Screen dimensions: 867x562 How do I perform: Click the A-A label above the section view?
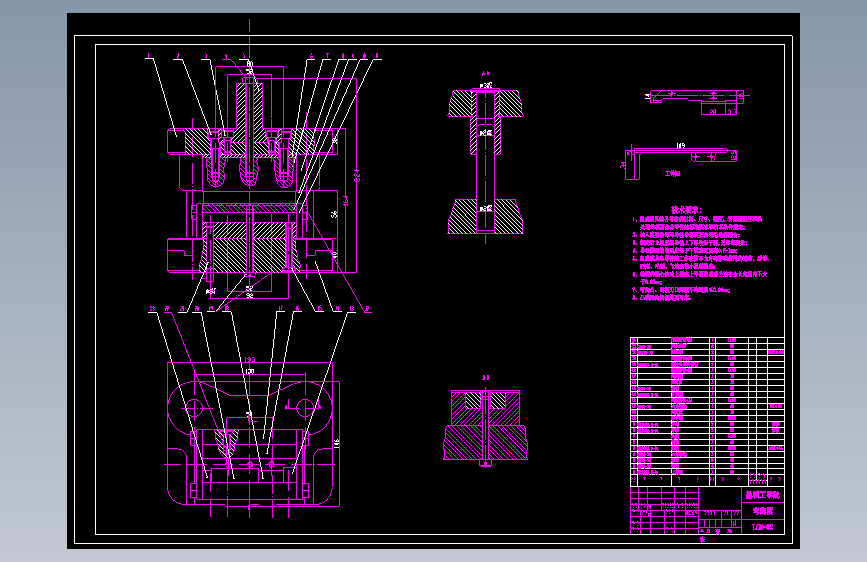click(x=485, y=74)
